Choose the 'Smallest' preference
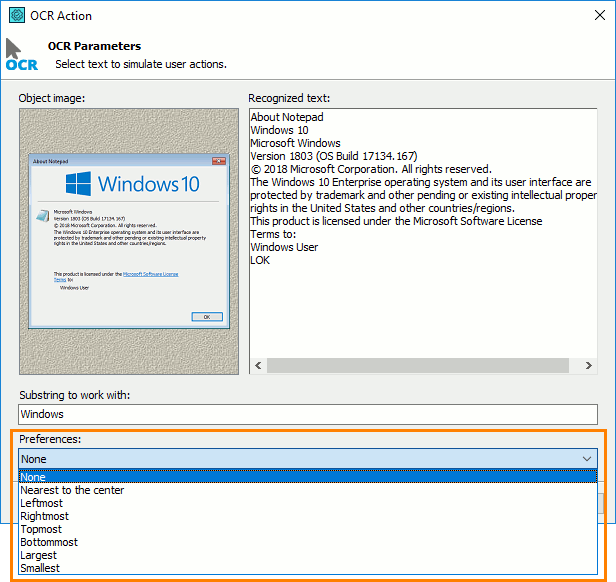The height and width of the screenshot is (582, 616). pyautogui.click(x=308, y=568)
